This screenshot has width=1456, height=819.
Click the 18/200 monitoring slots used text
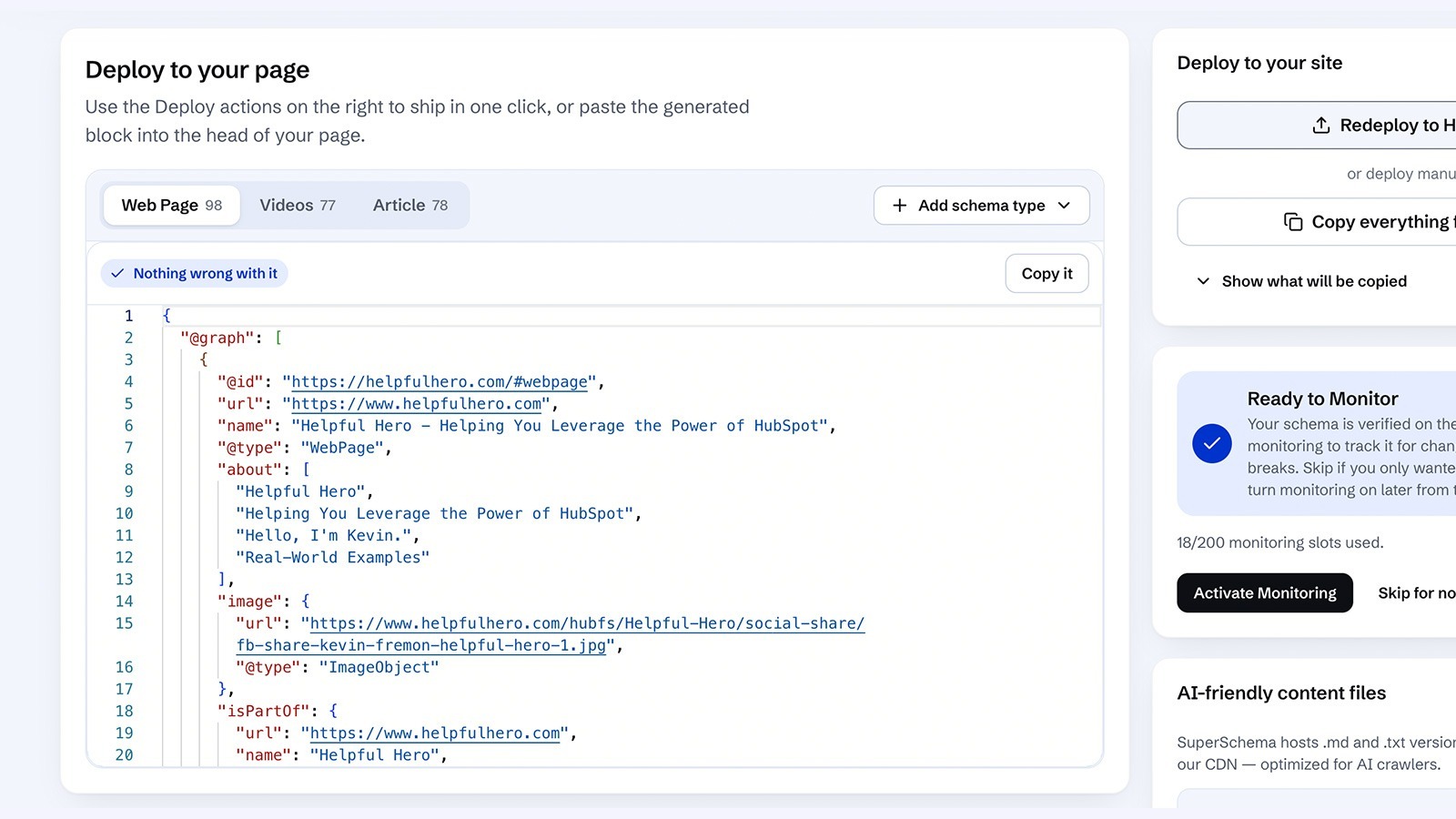pos(1279,543)
